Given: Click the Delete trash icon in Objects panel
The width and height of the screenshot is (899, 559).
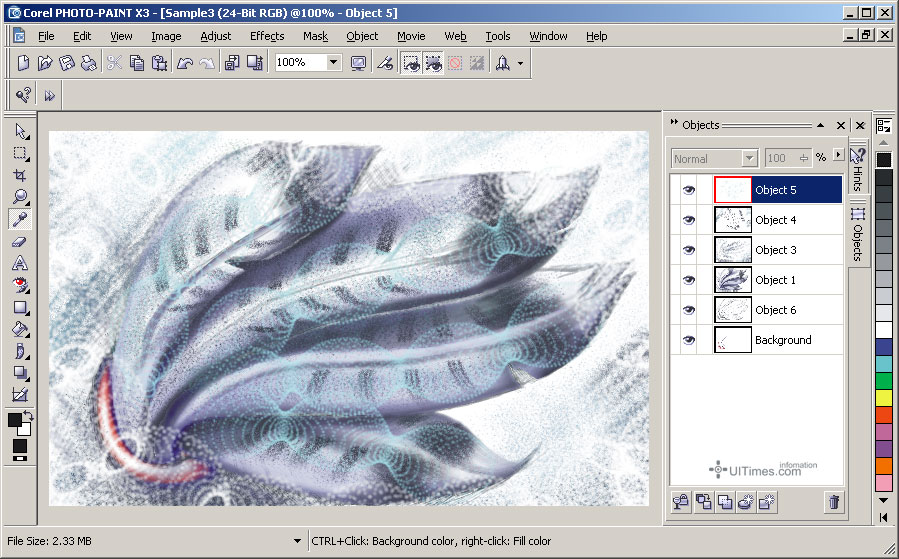Looking at the screenshot, I should (834, 502).
